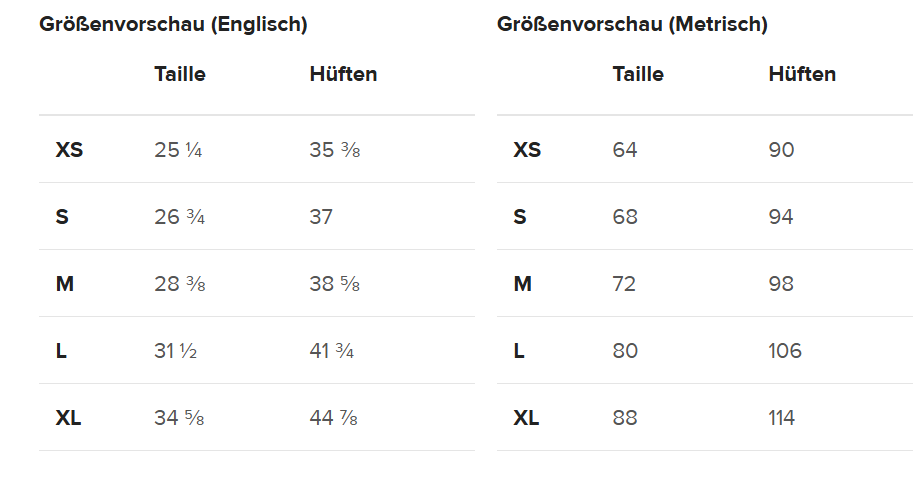Select the 28 ⅜ waist measurement

180,284
